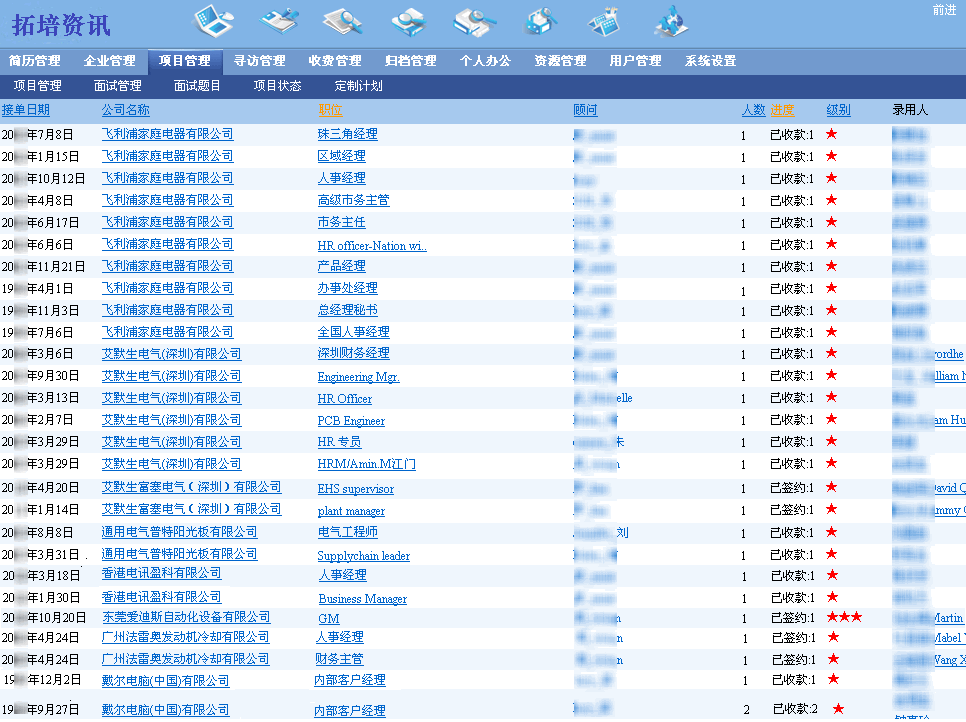Open the 资源管理 main menu
966x722 pixels.
(x=561, y=61)
